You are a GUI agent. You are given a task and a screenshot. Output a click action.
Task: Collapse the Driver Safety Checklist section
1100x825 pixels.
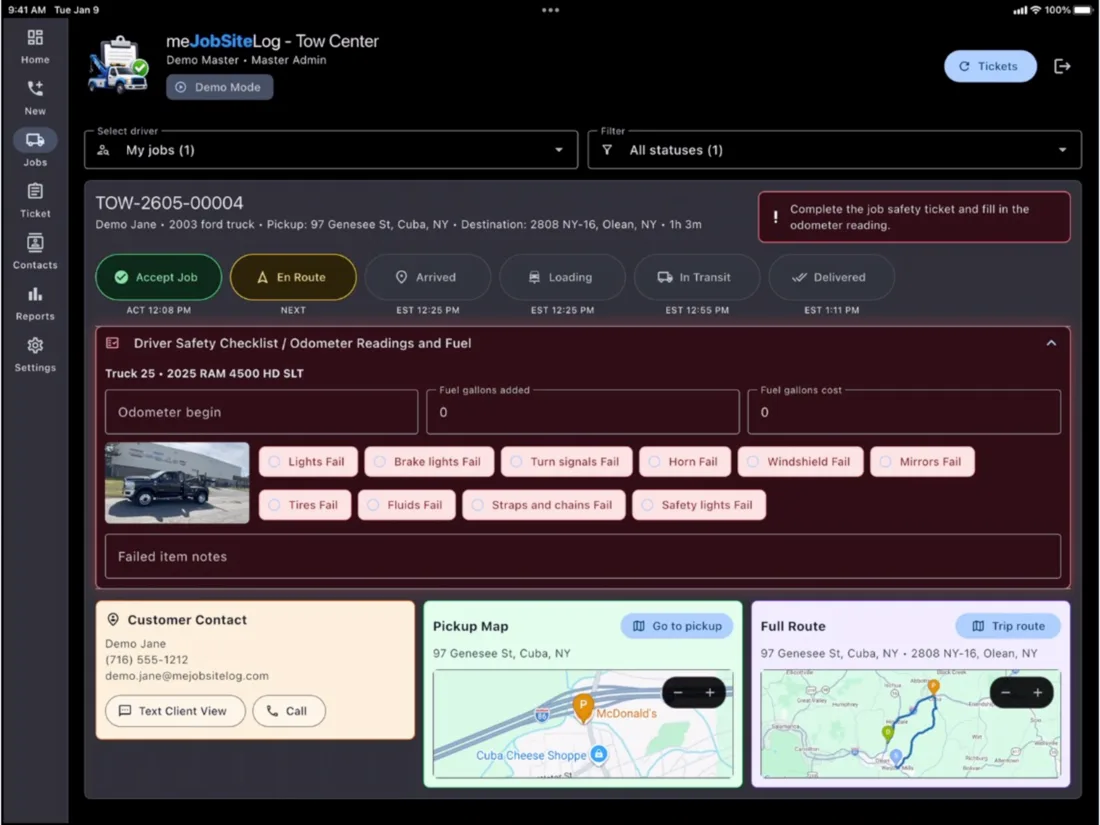pyautogui.click(x=1051, y=343)
